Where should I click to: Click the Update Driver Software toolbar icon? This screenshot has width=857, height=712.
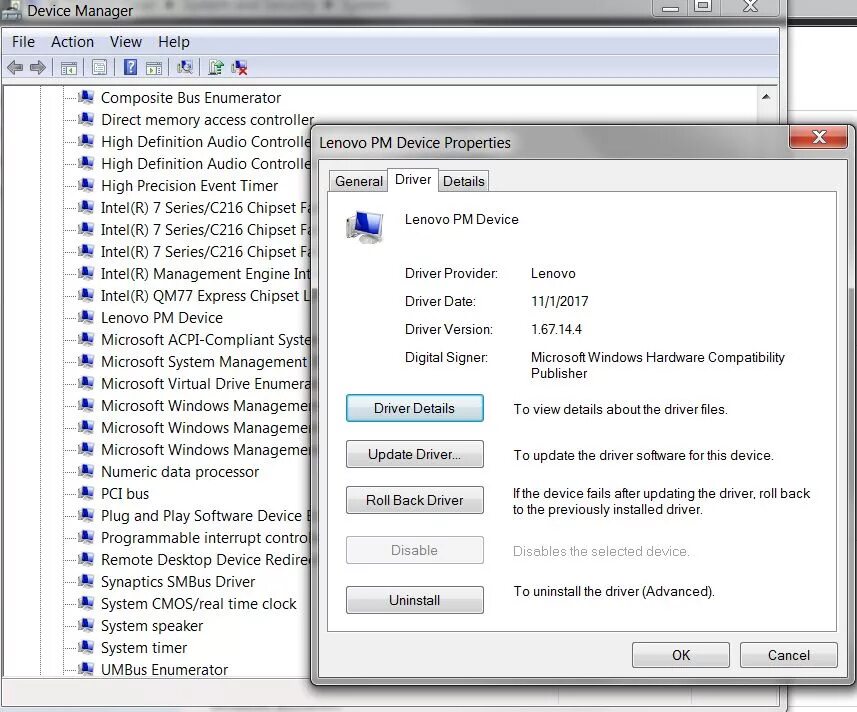coord(215,67)
